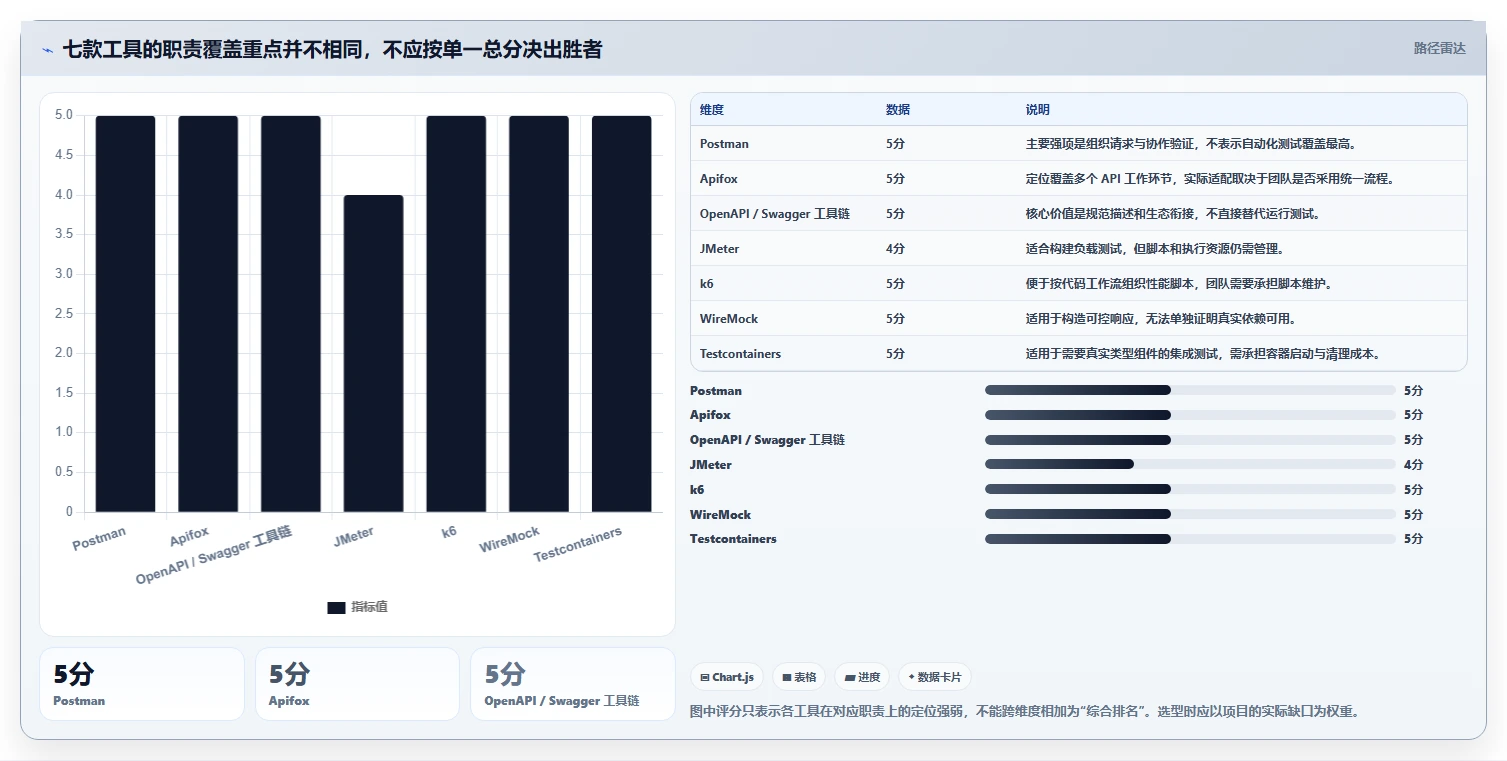Select the 表格 chip
The width and height of the screenshot is (1507, 761).
click(x=799, y=677)
